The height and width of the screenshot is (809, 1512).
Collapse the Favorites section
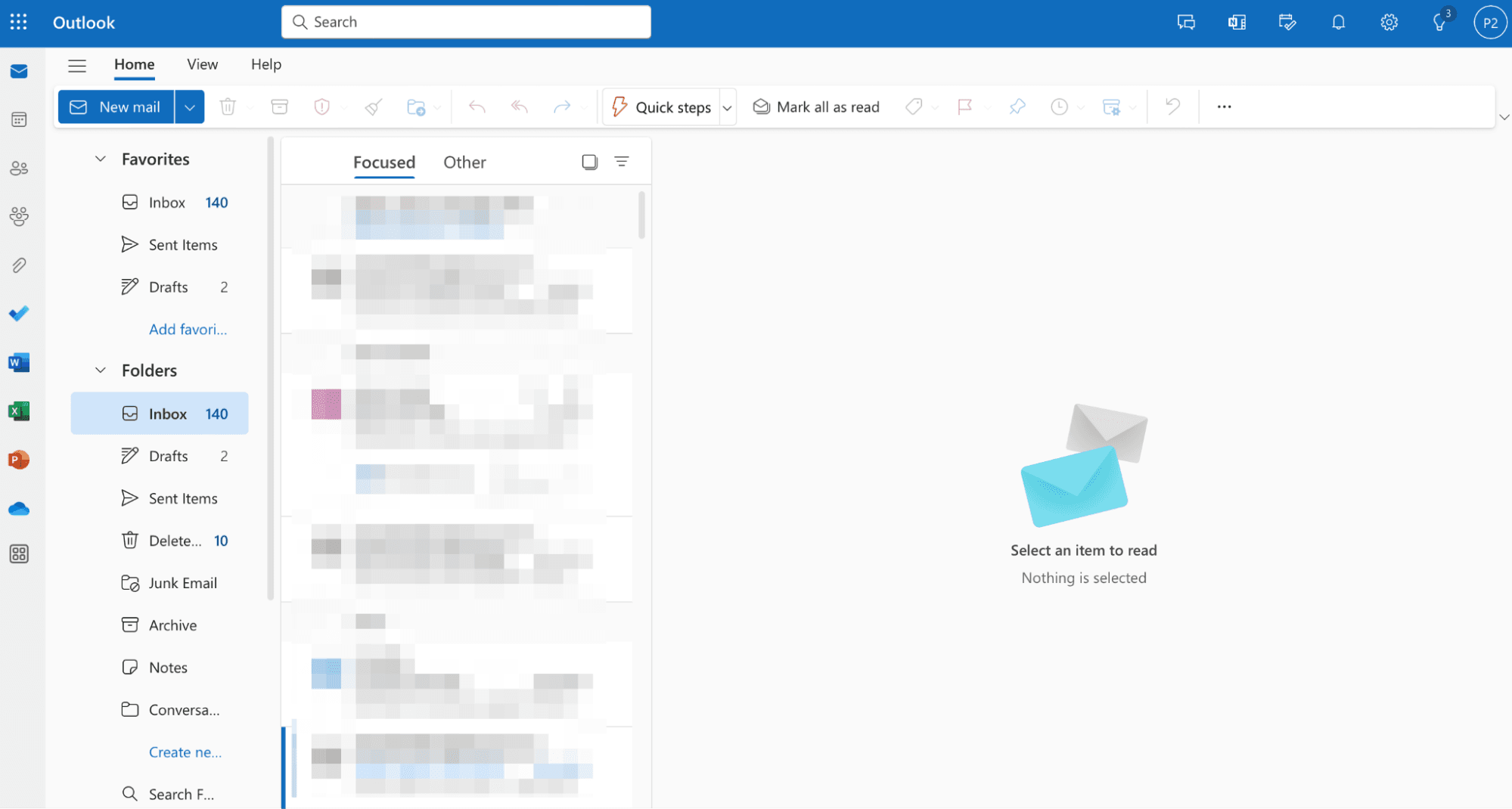tap(100, 159)
